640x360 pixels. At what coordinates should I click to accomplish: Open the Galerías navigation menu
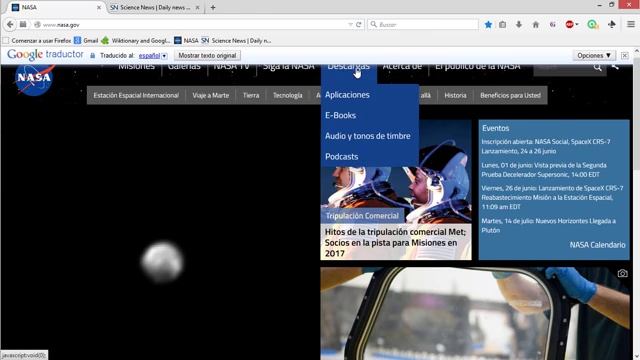pos(184,67)
